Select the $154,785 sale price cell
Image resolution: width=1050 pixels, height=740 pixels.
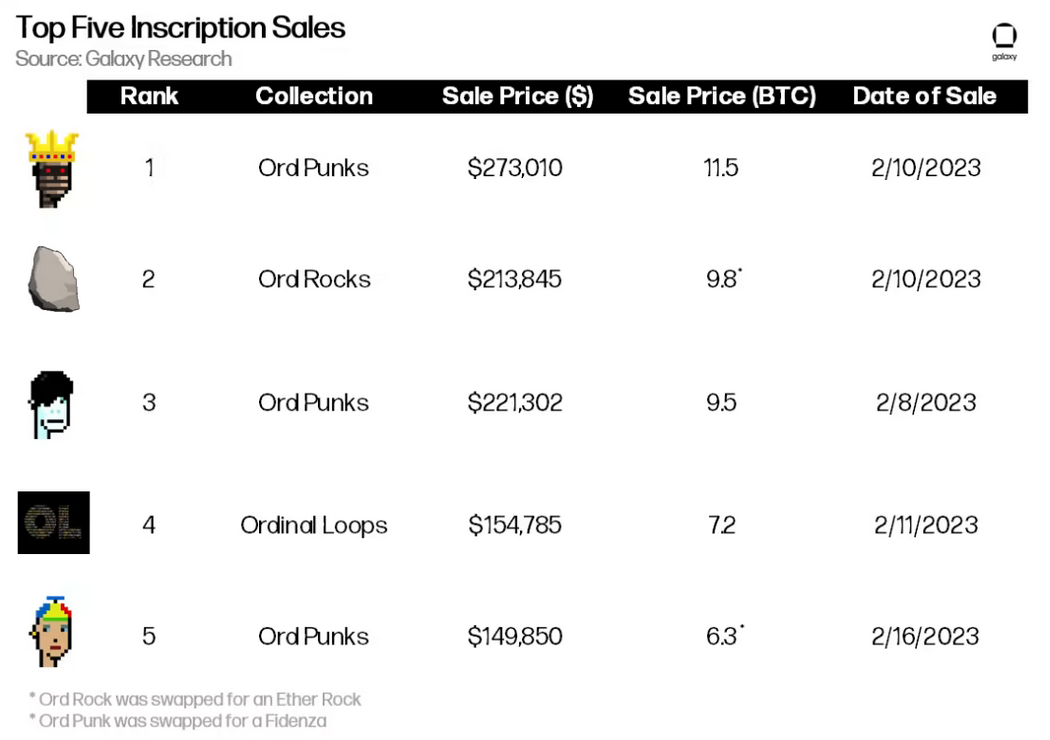tap(514, 525)
